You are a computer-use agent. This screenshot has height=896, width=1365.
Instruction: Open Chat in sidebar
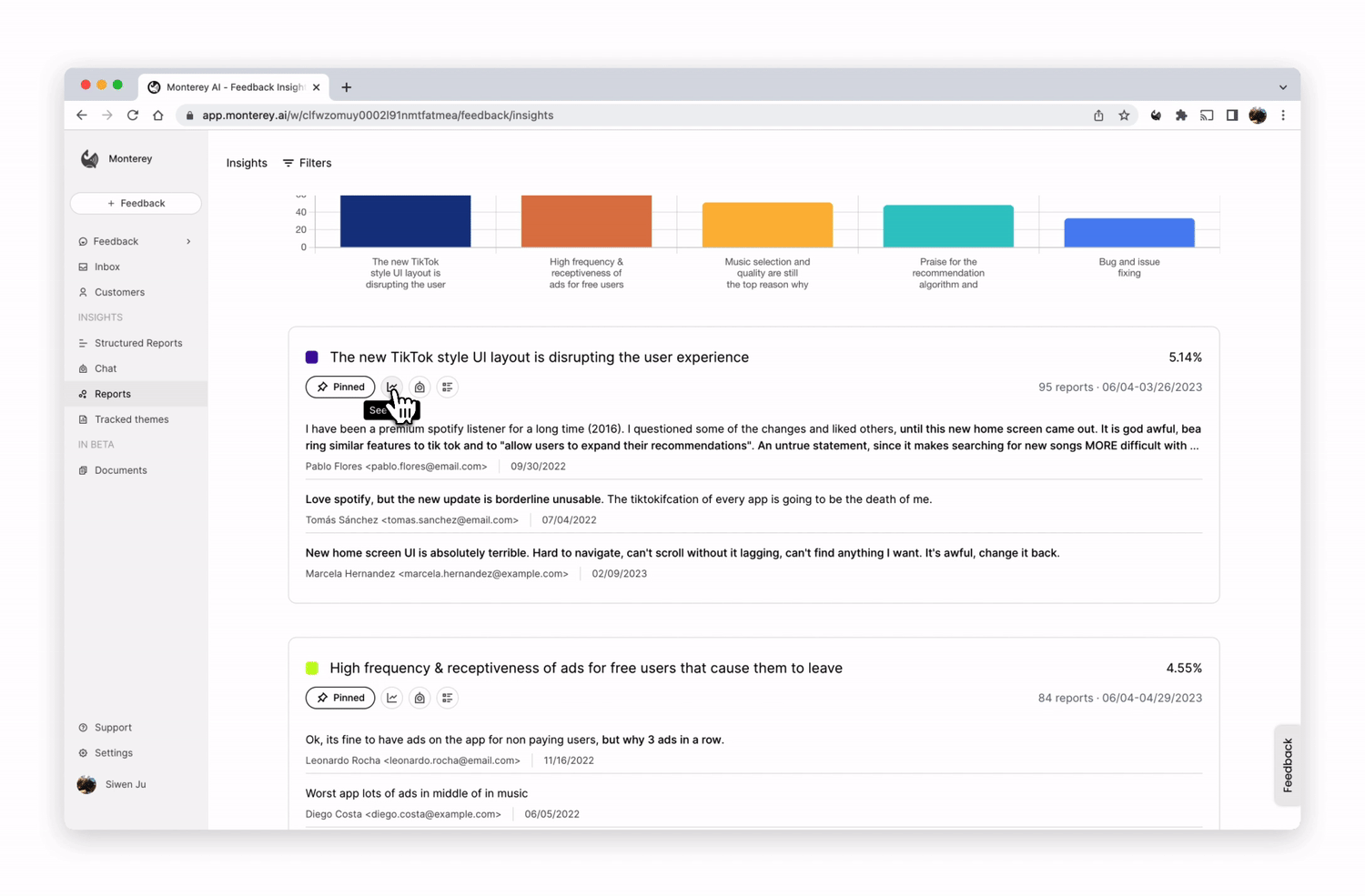pos(106,368)
